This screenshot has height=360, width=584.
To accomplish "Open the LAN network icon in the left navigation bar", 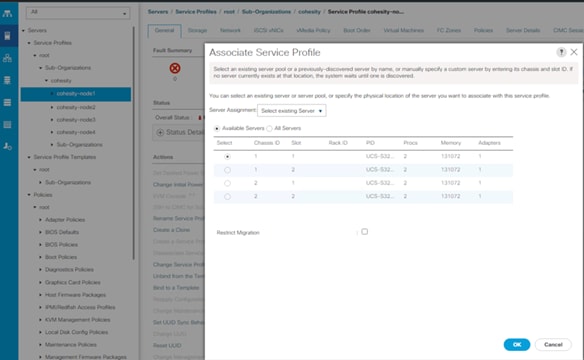I will click(x=7, y=58).
